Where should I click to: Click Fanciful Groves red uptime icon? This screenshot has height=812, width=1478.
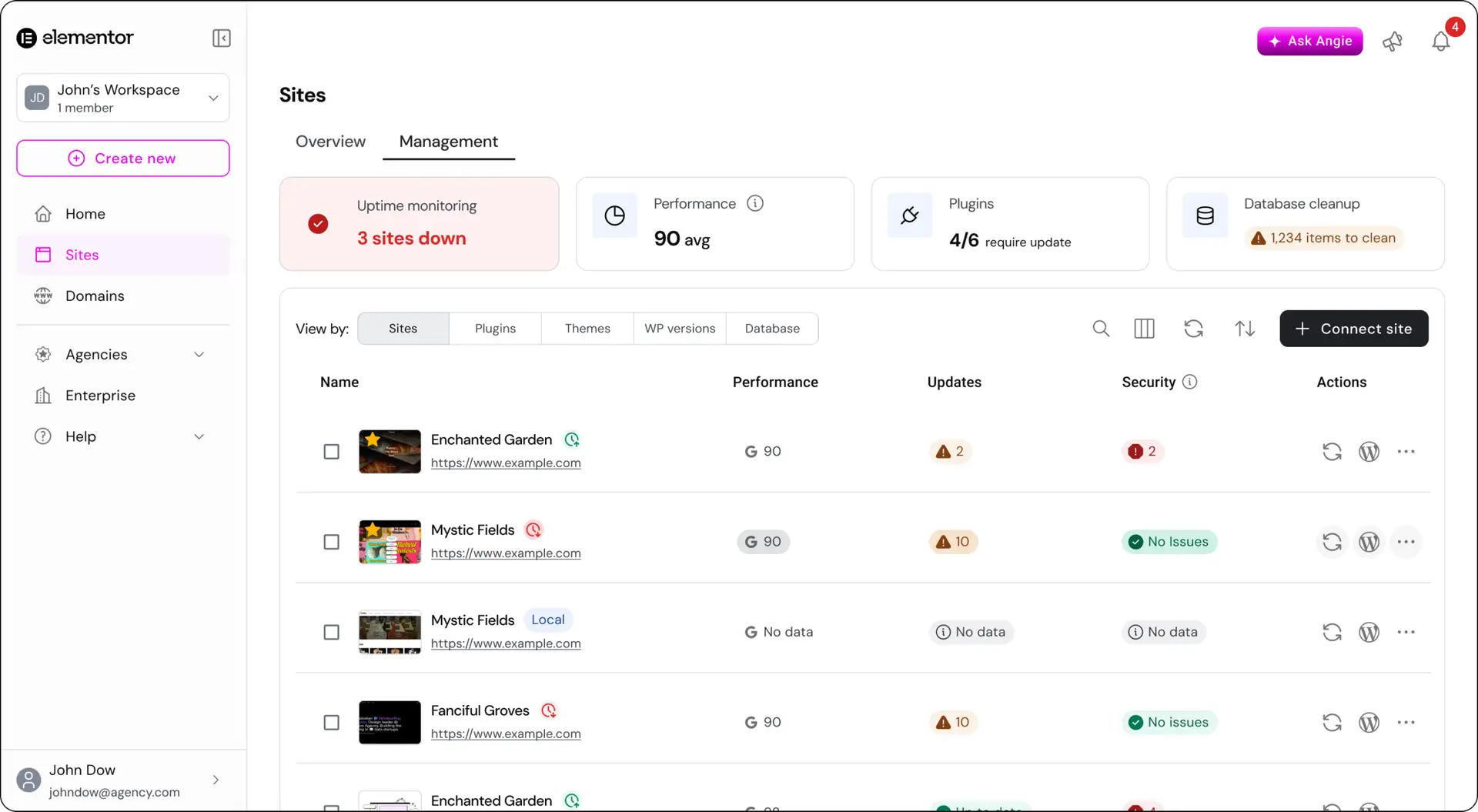pyautogui.click(x=549, y=710)
